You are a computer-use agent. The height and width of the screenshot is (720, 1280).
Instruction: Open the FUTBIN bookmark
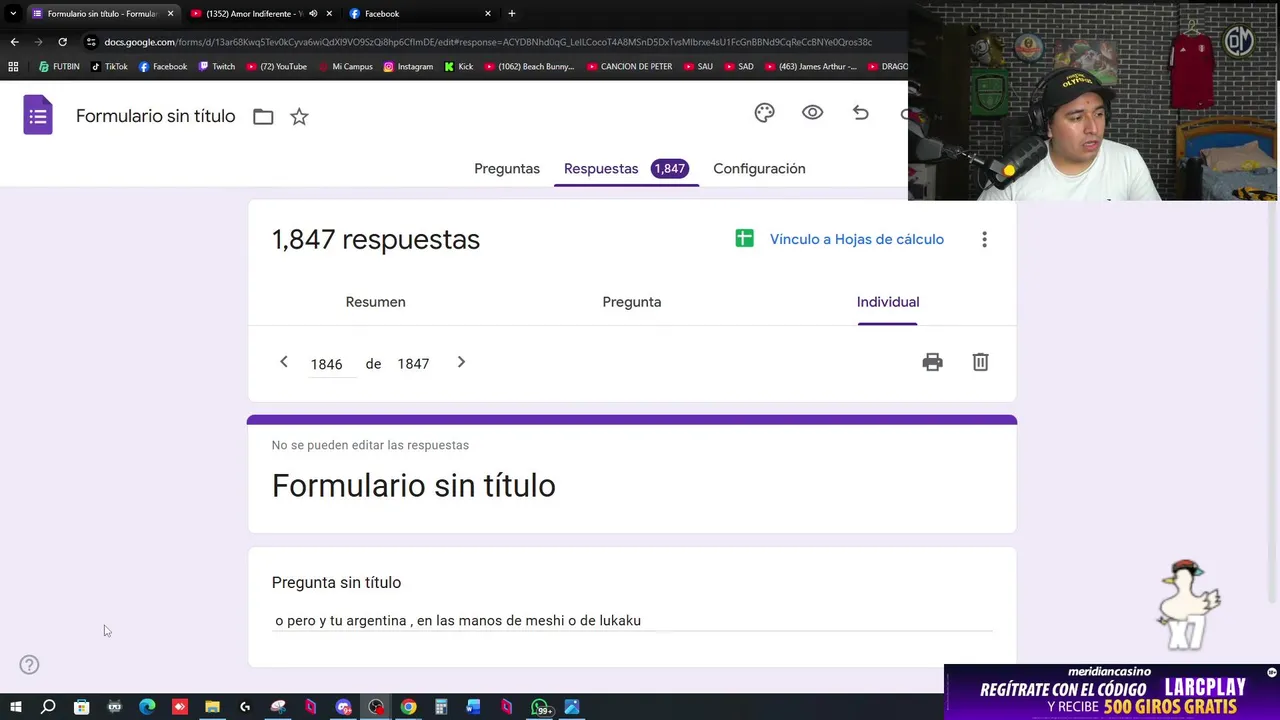[59, 67]
